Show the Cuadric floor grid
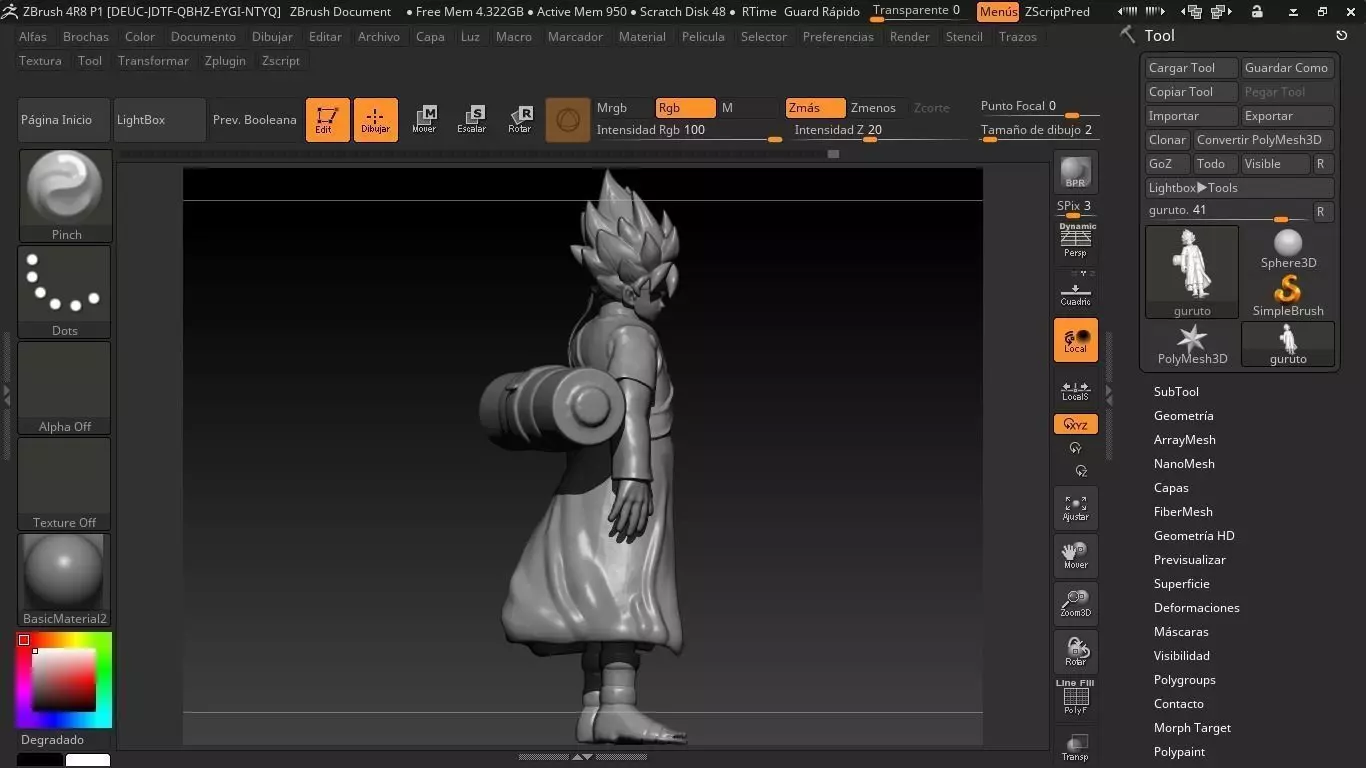This screenshot has height=768, width=1366. click(x=1076, y=294)
